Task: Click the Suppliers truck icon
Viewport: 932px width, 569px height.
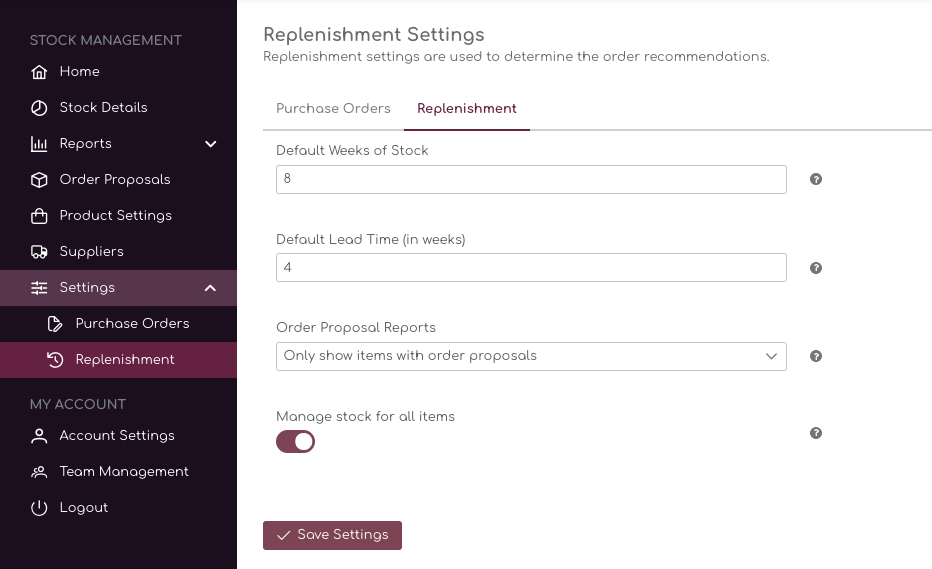Action: pyautogui.click(x=39, y=252)
